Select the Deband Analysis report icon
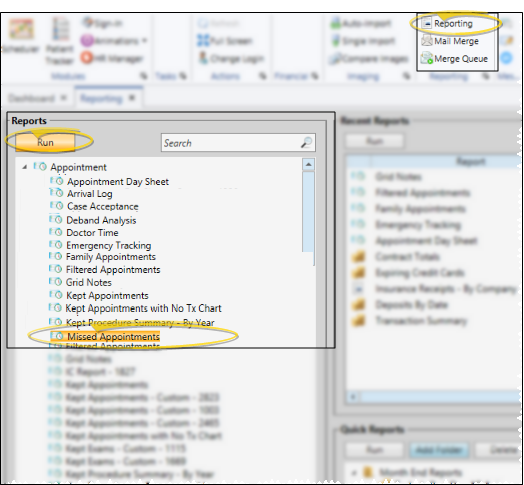 (x=56, y=220)
